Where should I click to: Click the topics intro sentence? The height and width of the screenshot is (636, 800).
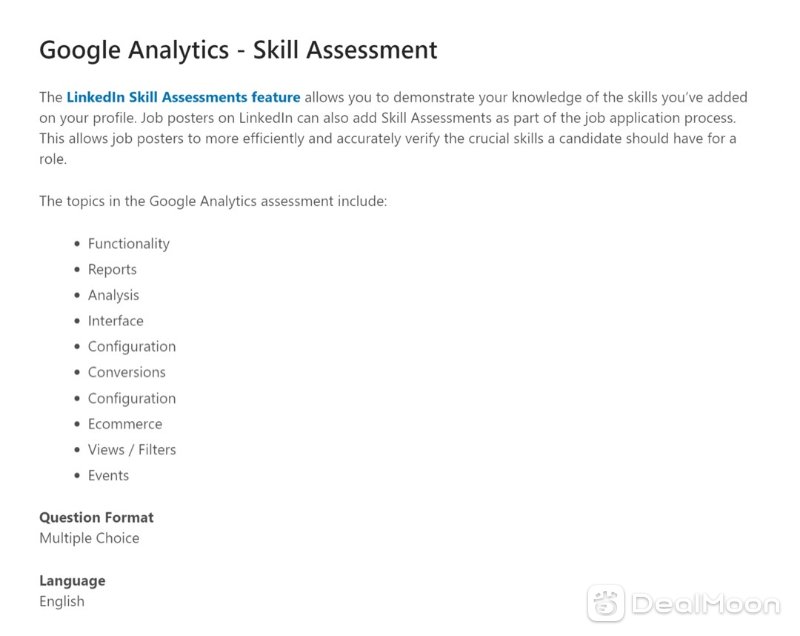(x=213, y=201)
